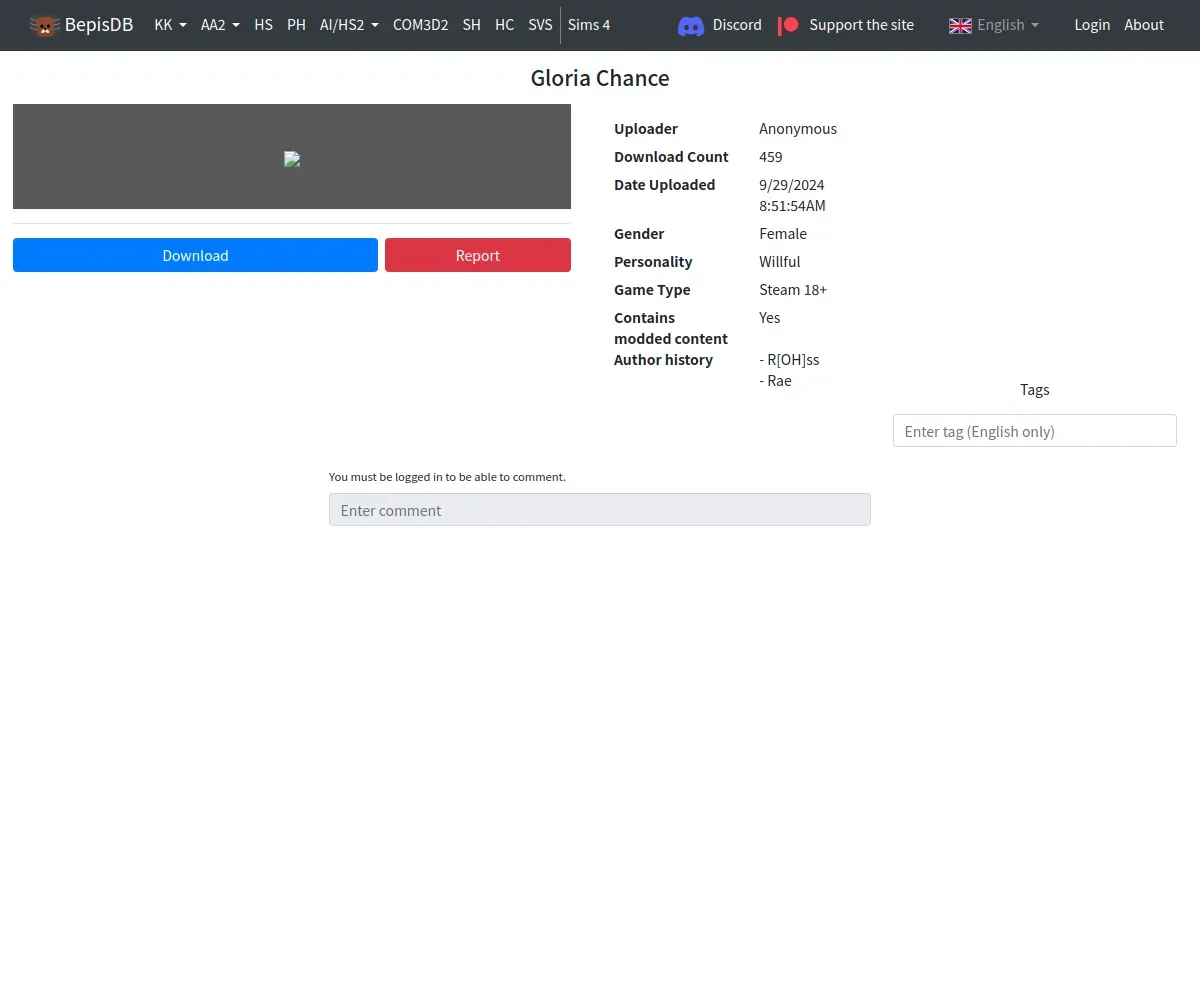
Task: Click the UK flag language icon
Action: 960,25
